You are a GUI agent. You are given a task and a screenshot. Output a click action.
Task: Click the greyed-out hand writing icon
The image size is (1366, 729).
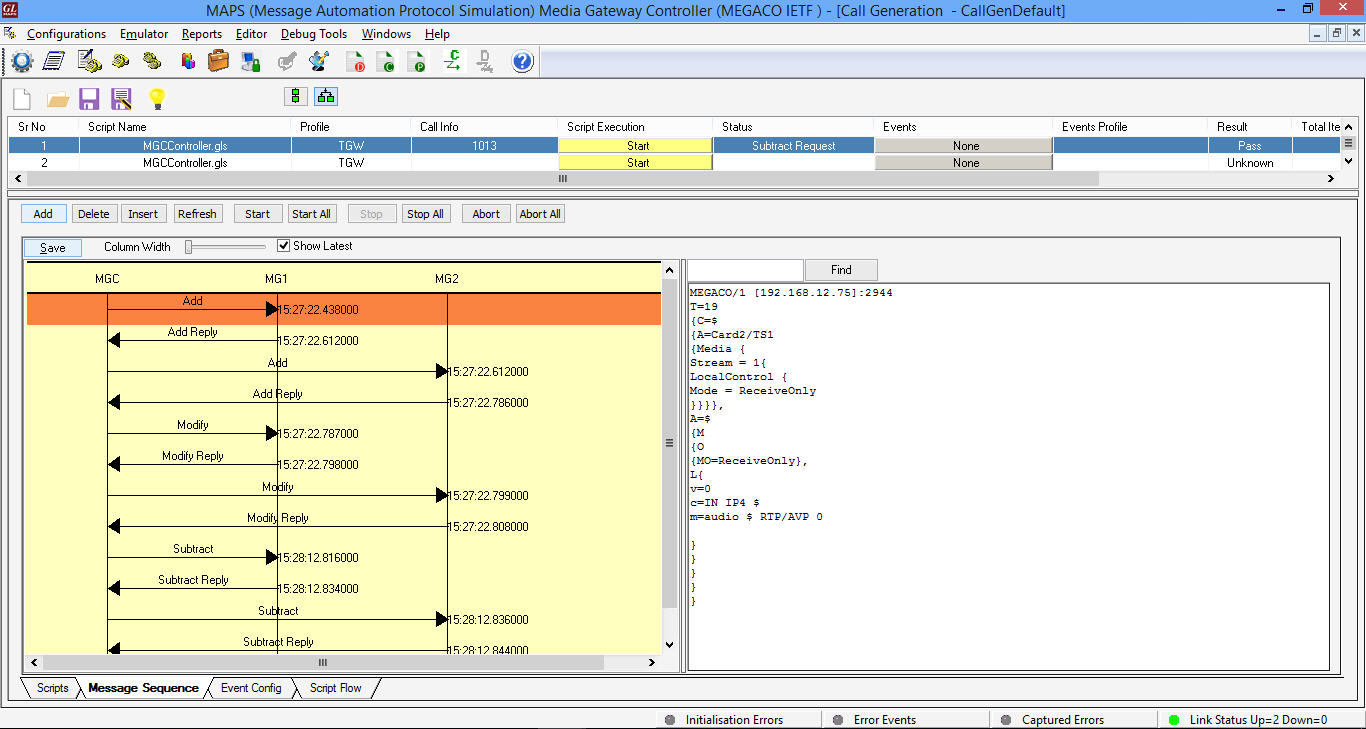pos(287,62)
